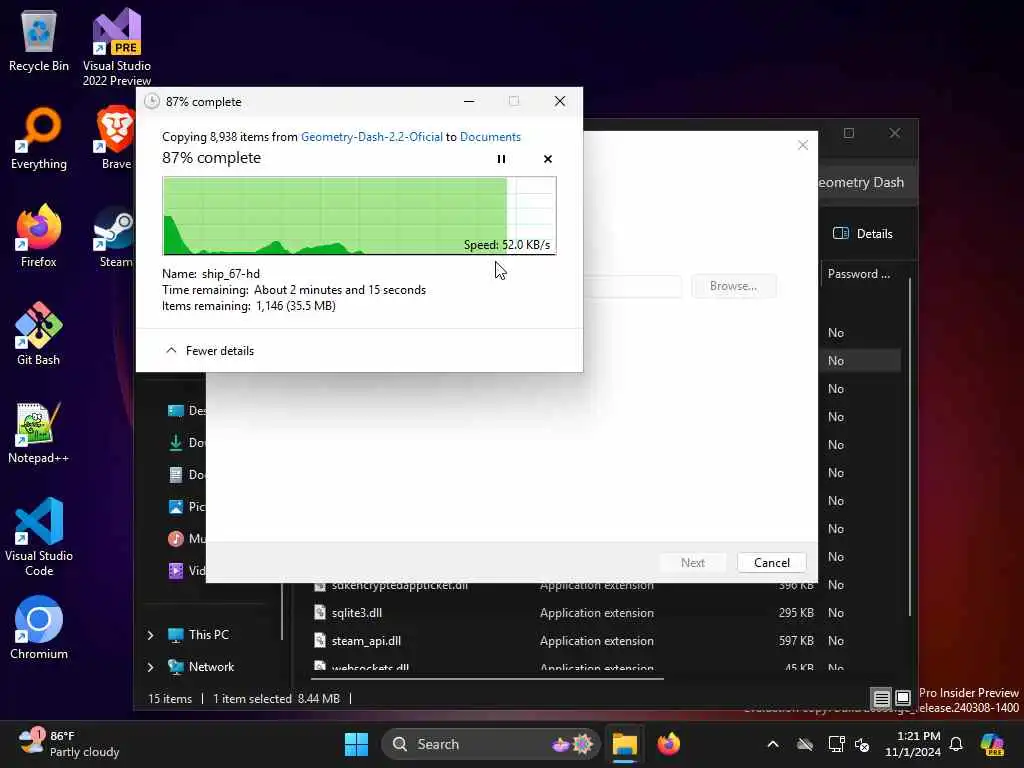
Task: Click the Browse... button in the wizard
Action: pyautogui.click(x=733, y=286)
